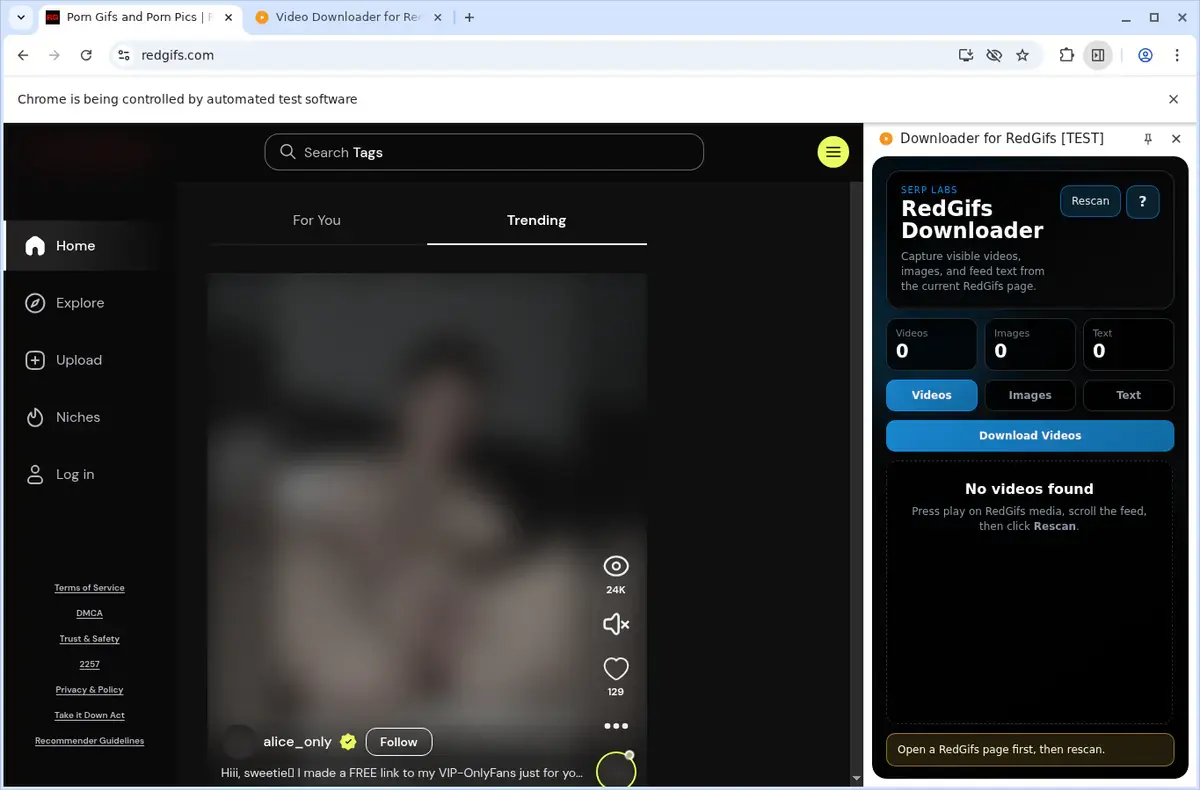Image resolution: width=1200 pixels, height=790 pixels.
Task: Click the search magnifier icon
Action: click(288, 152)
